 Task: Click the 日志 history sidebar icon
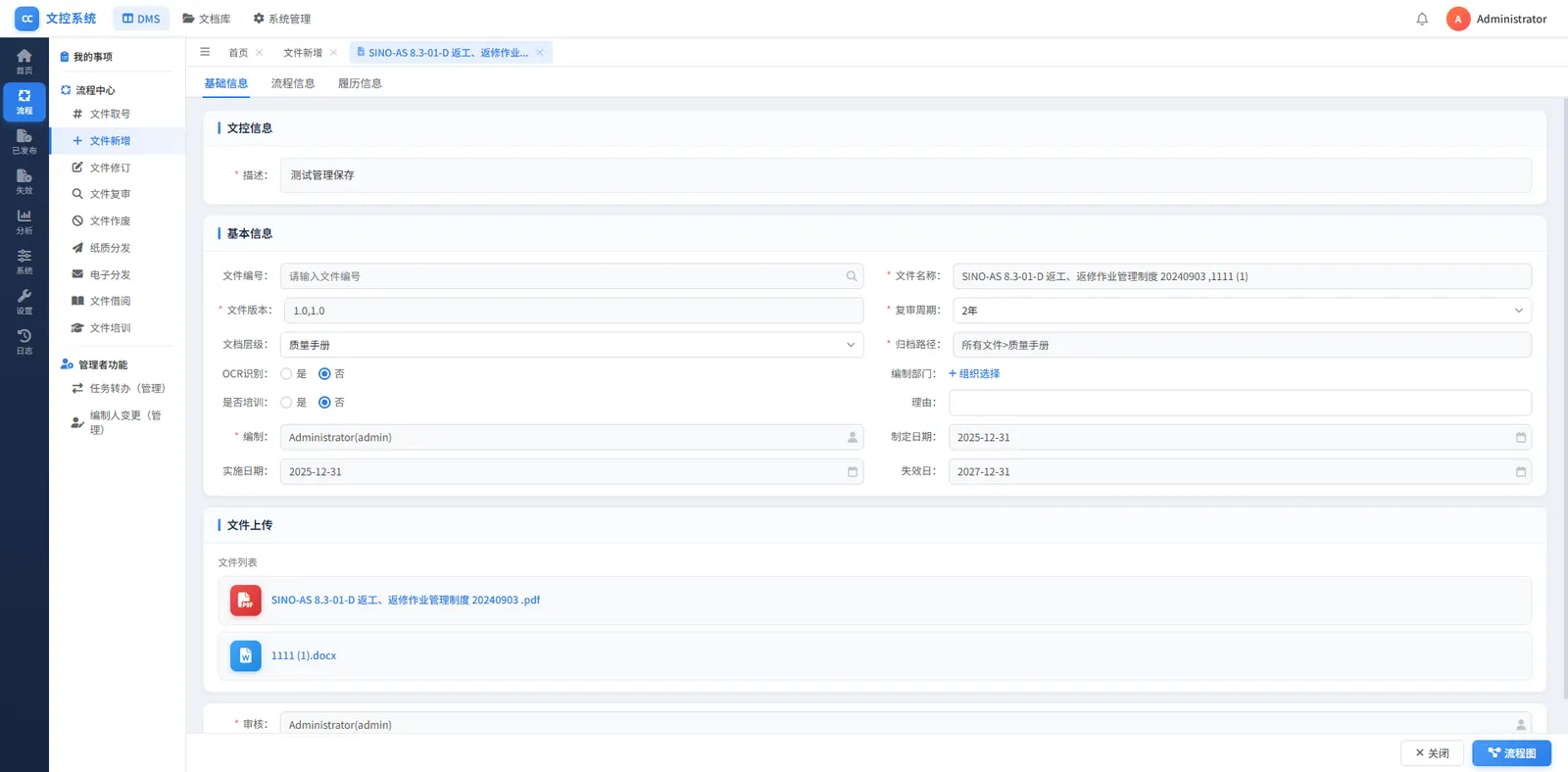[x=24, y=341]
